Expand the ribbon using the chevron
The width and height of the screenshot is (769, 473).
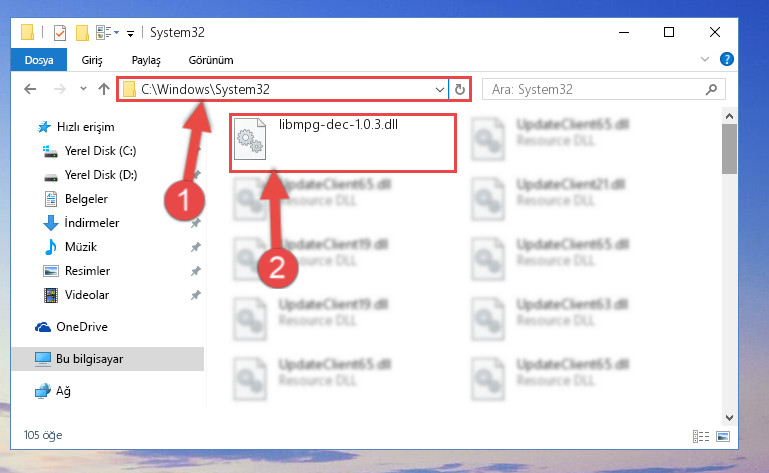pyautogui.click(x=705, y=59)
